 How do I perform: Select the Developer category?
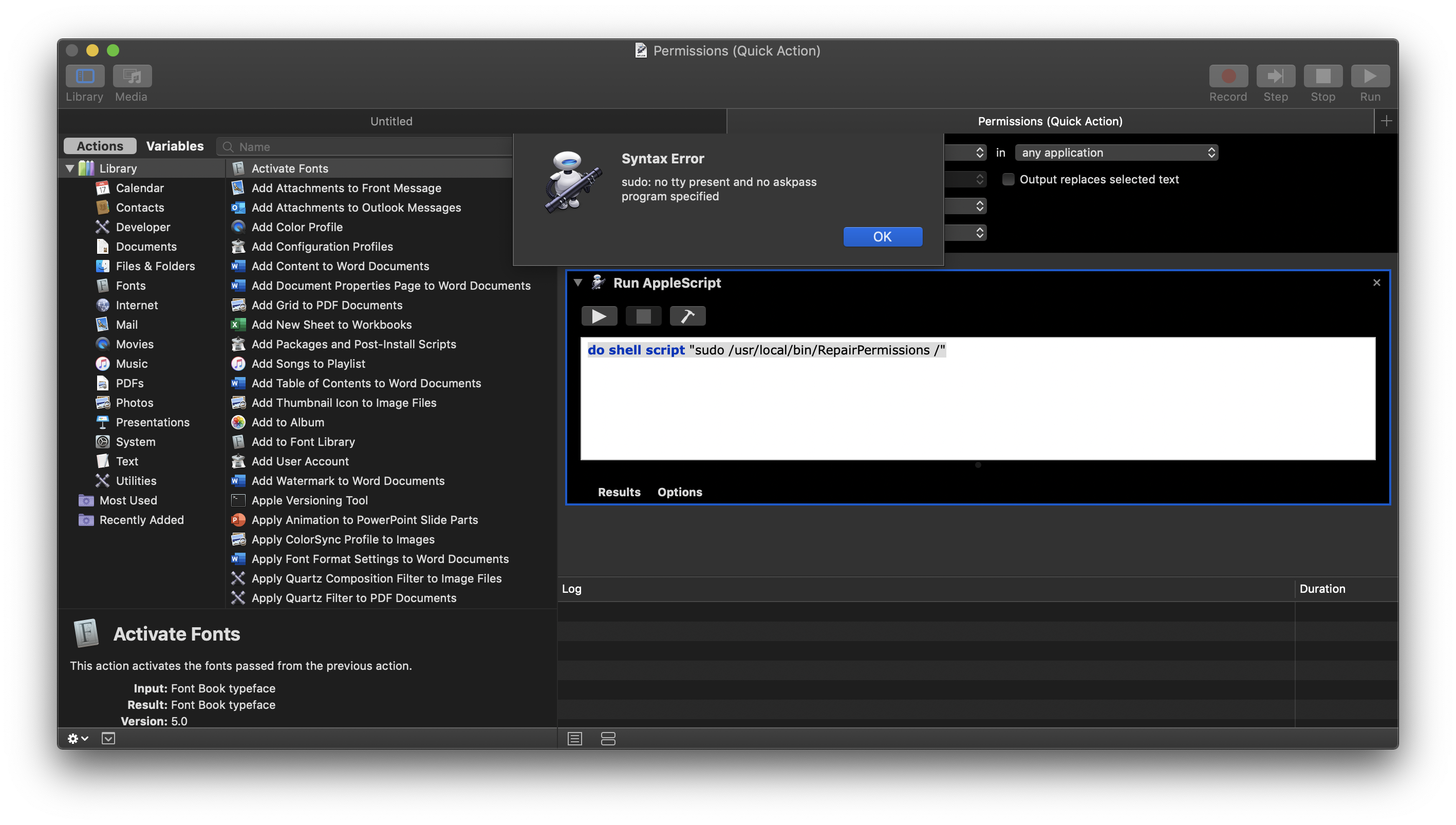click(x=143, y=227)
